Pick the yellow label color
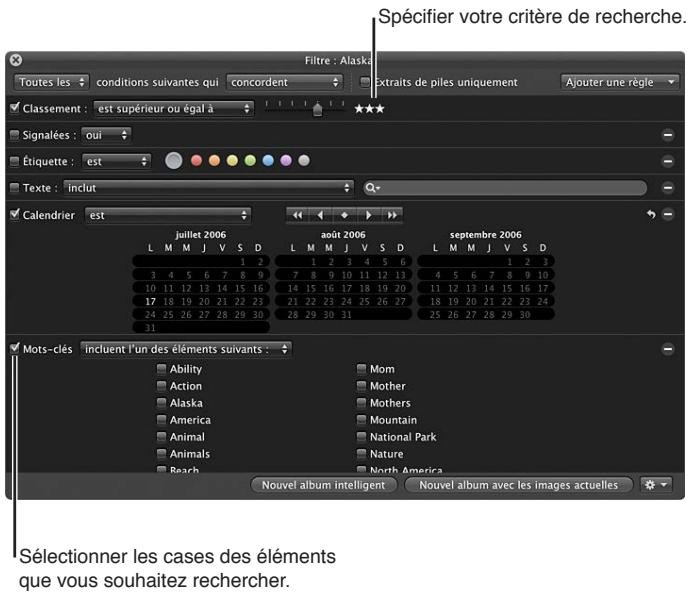This screenshot has width=689, height=592. coord(232,161)
